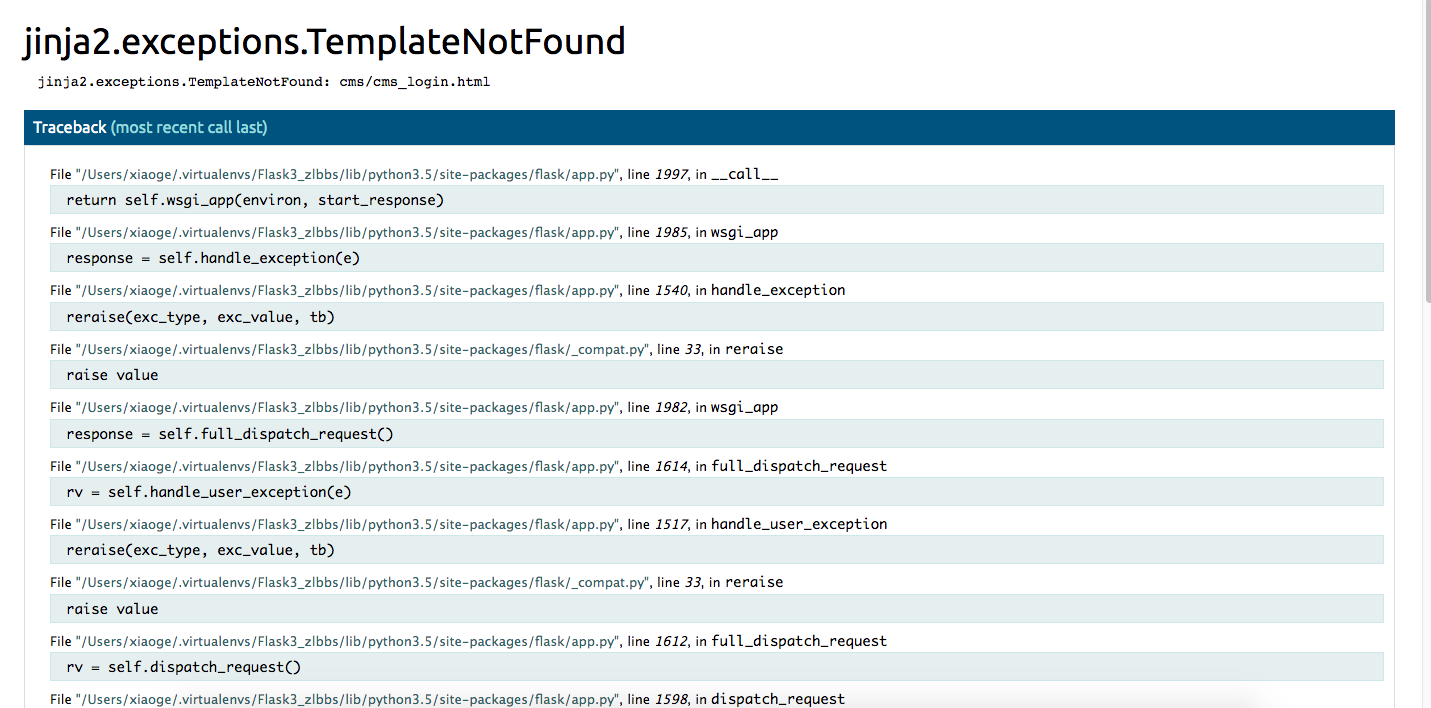Image resolution: width=1431 pixels, height=708 pixels.
Task: Click code line rv = self.dispatch_request()
Action: pos(717,667)
